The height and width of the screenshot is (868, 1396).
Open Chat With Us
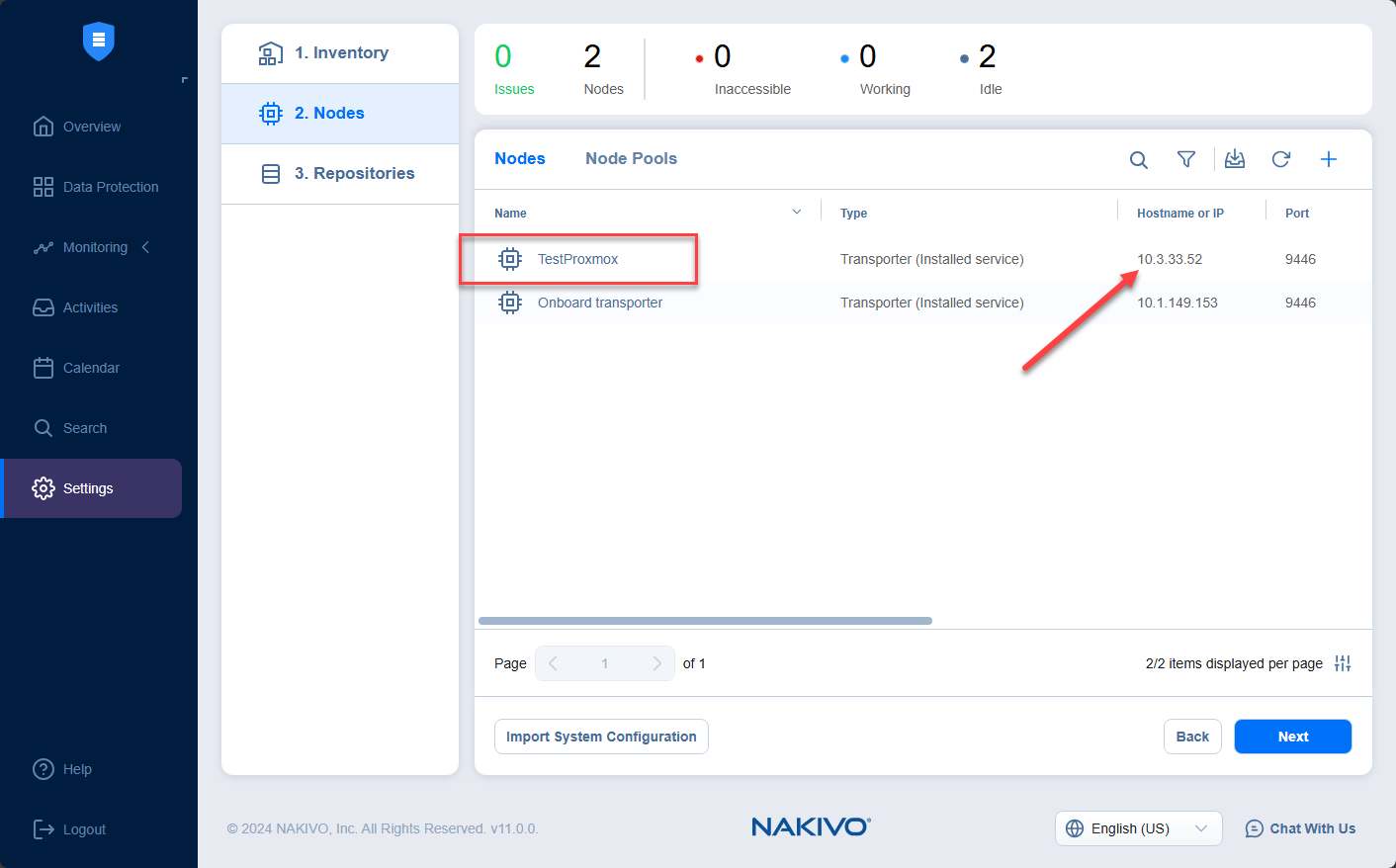tap(1300, 828)
